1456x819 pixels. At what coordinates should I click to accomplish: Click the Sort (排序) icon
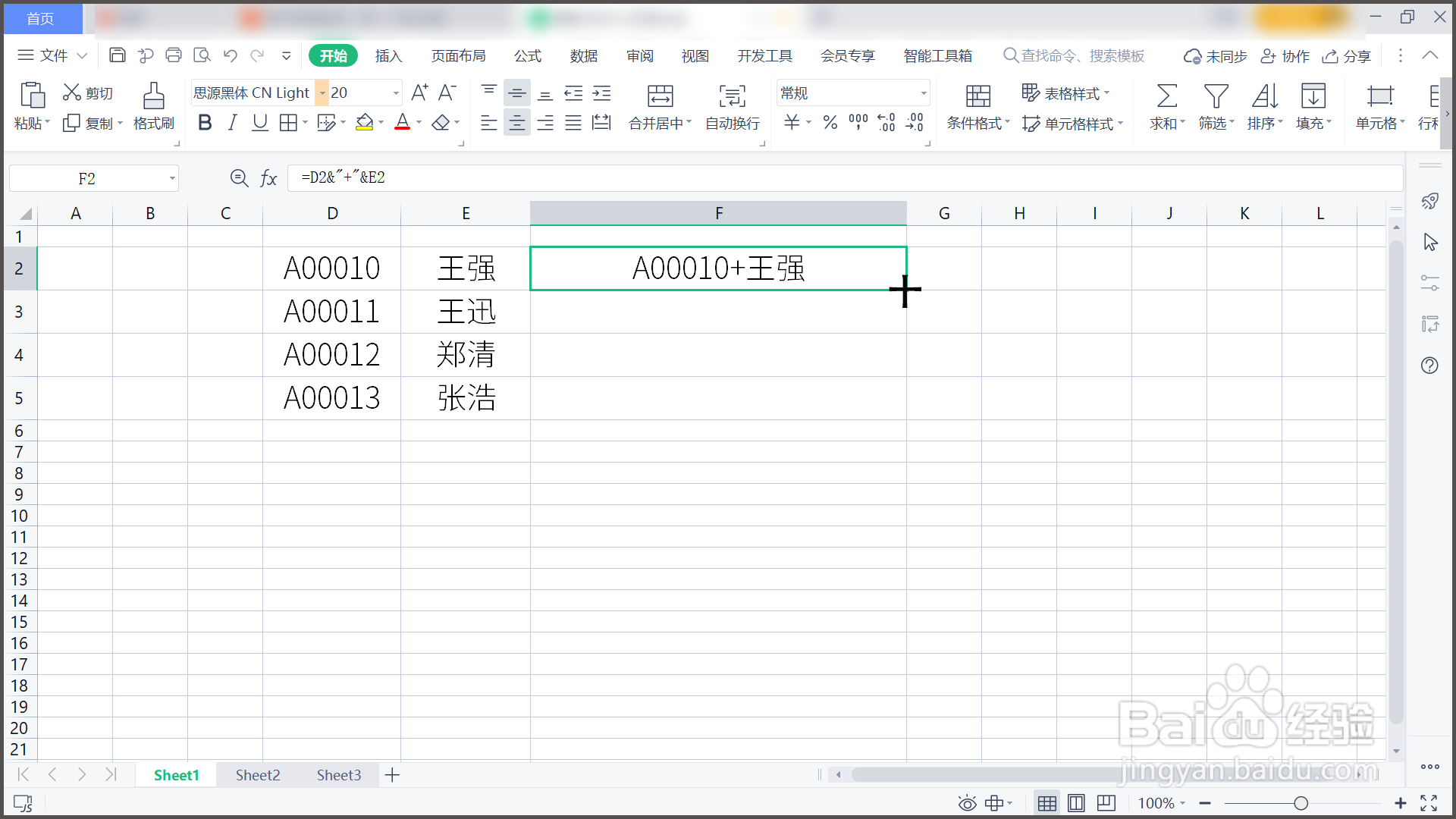point(1264,96)
